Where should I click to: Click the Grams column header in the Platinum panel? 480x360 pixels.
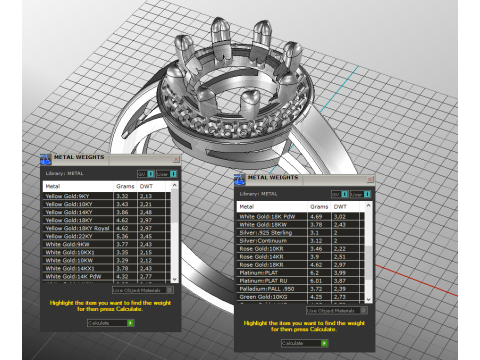pyautogui.click(x=319, y=207)
